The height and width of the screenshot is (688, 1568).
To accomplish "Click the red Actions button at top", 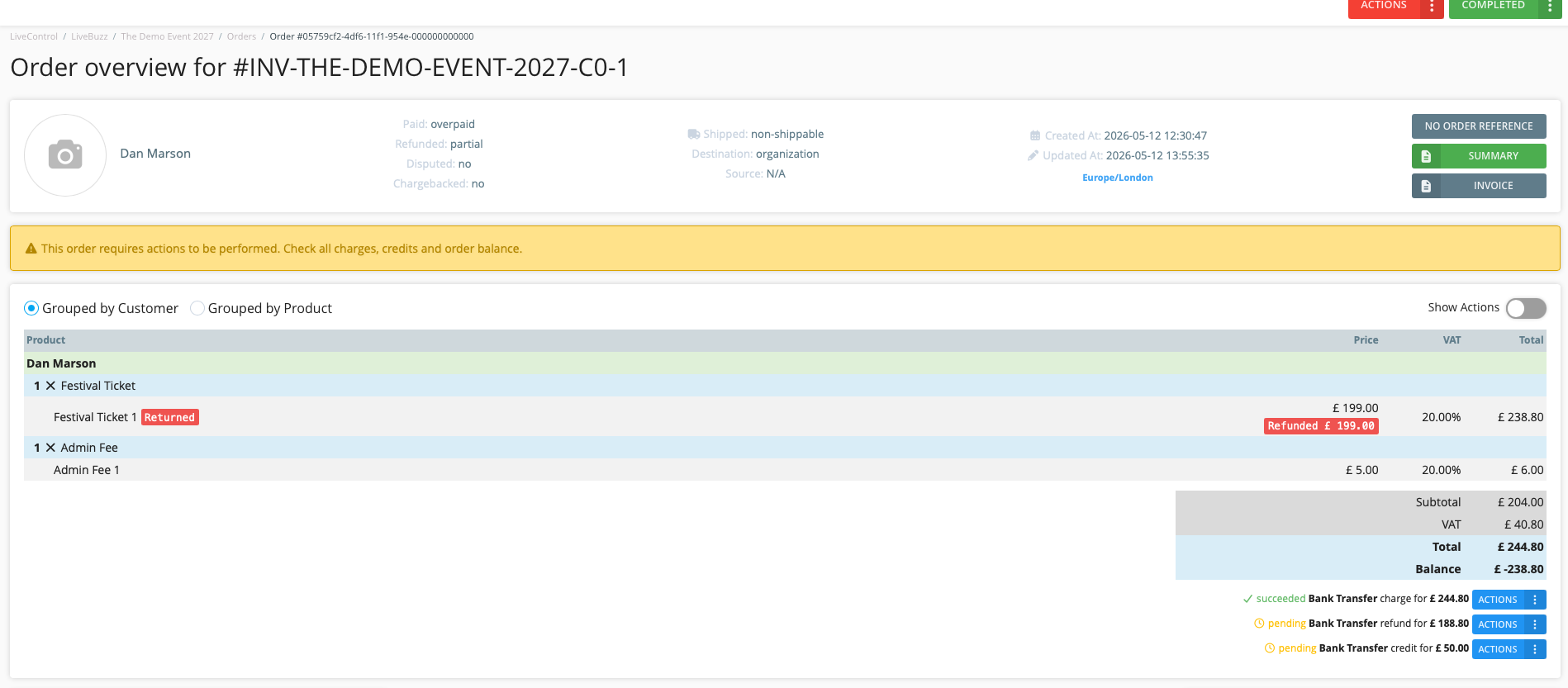I will pos(1384,7).
